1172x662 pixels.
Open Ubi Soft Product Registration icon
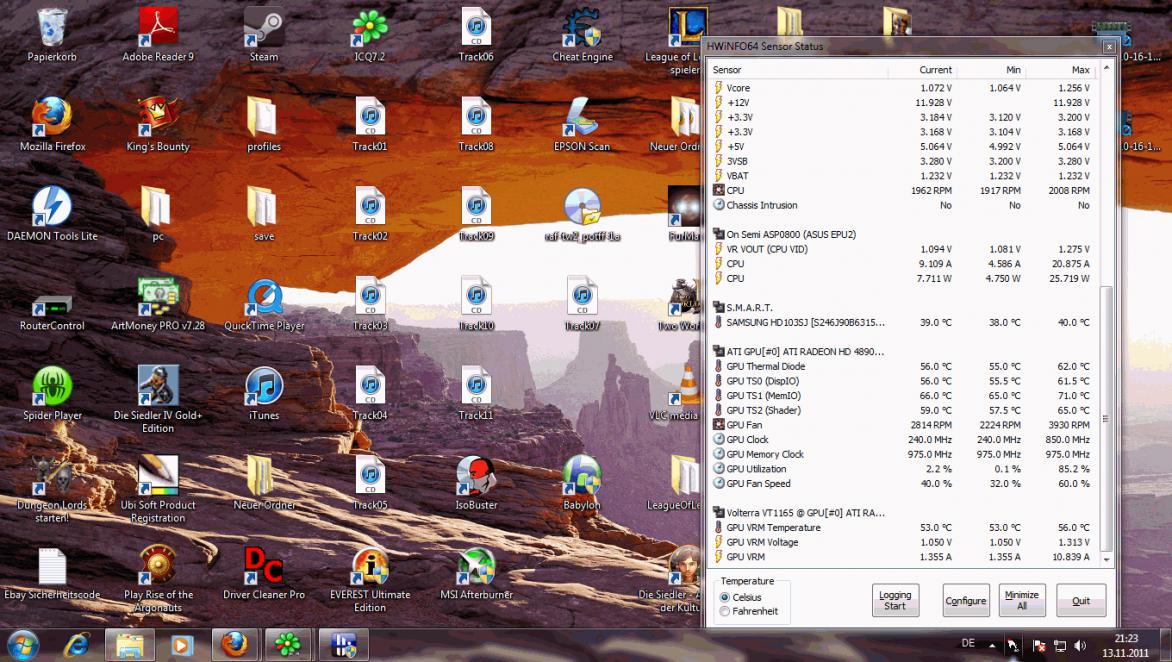tap(158, 489)
